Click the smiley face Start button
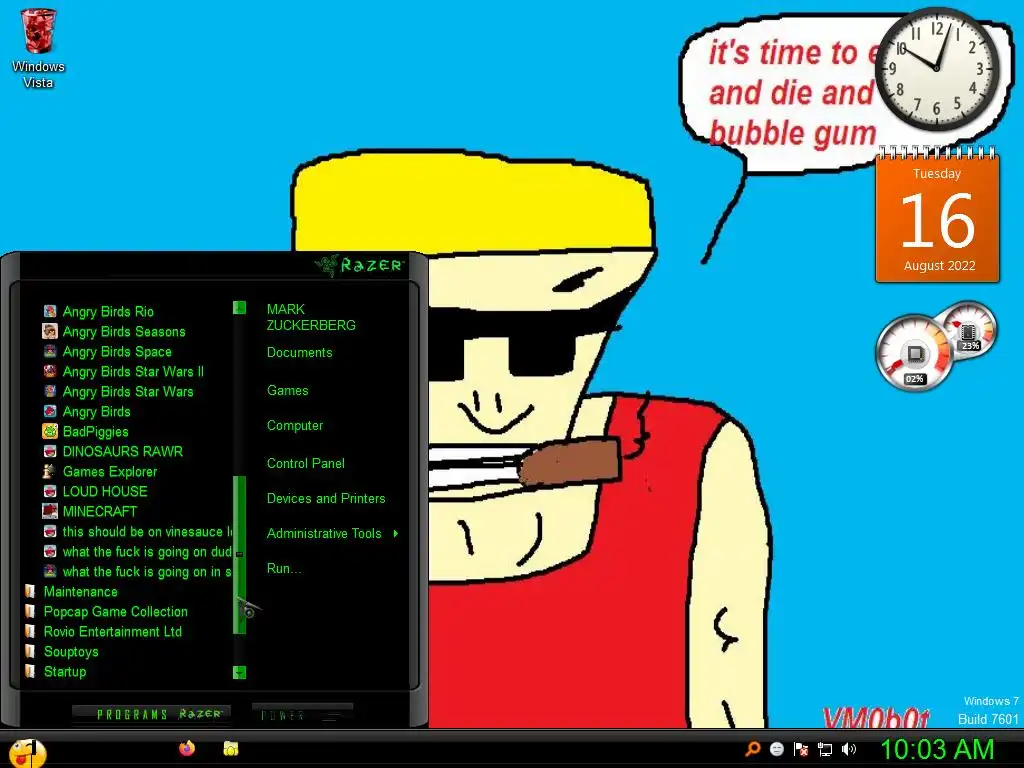The image size is (1024, 768). [x=27, y=752]
